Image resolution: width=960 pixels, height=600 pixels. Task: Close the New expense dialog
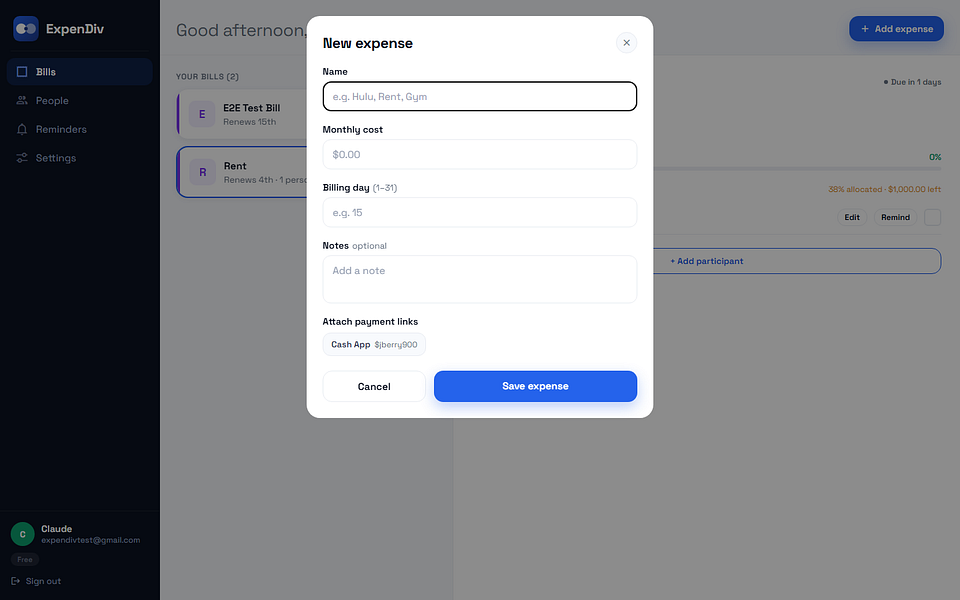pos(626,43)
